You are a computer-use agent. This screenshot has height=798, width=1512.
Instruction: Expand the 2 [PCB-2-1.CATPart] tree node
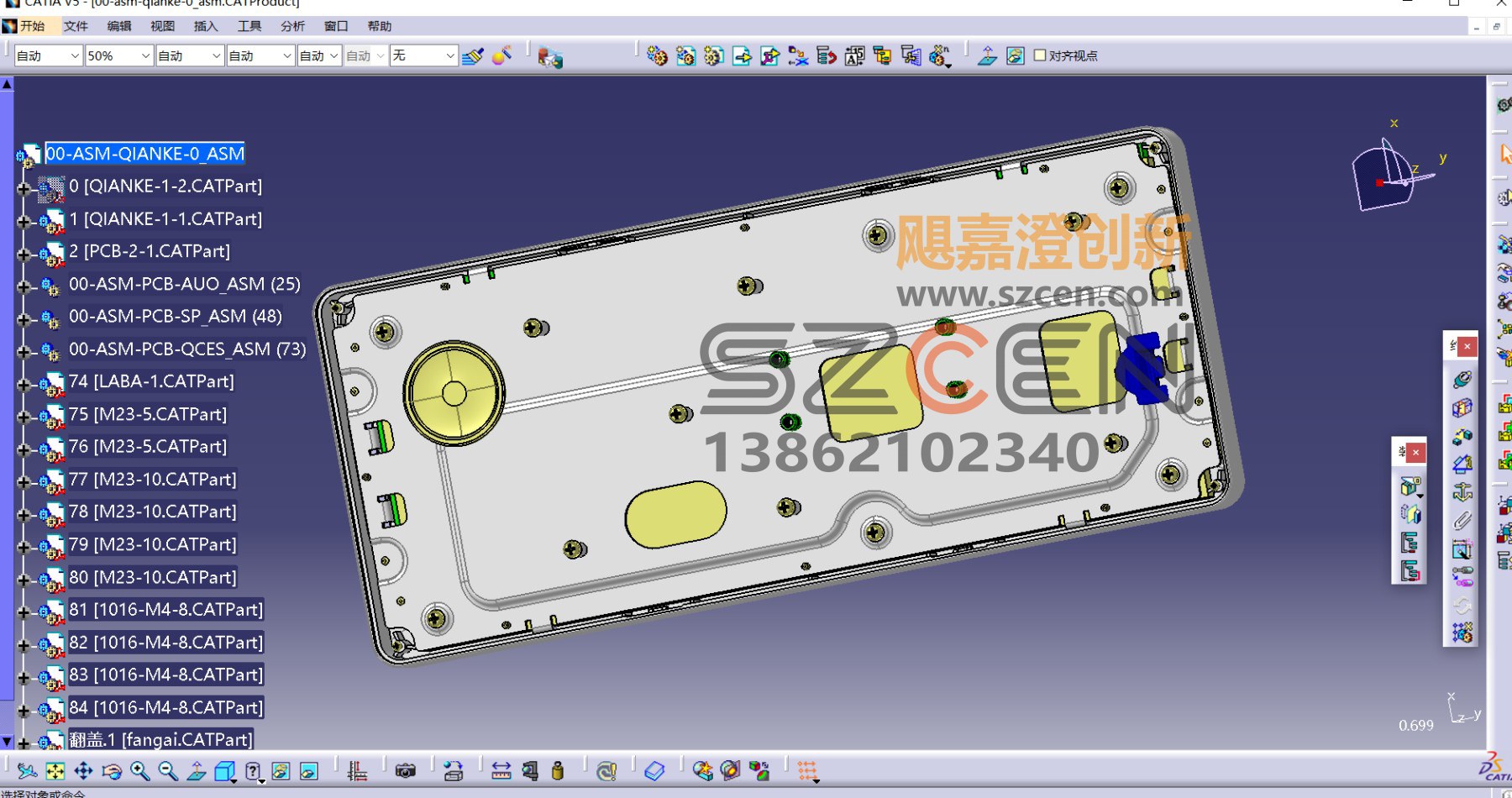[24, 255]
